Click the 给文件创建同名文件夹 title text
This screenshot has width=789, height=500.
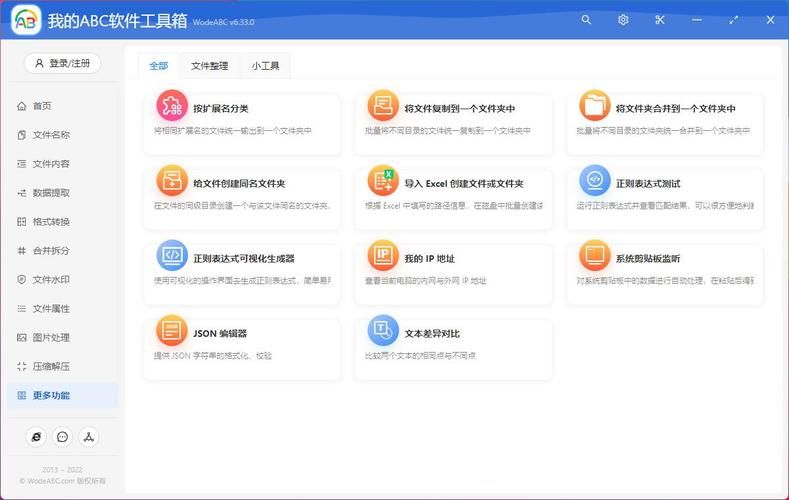[x=239, y=183]
